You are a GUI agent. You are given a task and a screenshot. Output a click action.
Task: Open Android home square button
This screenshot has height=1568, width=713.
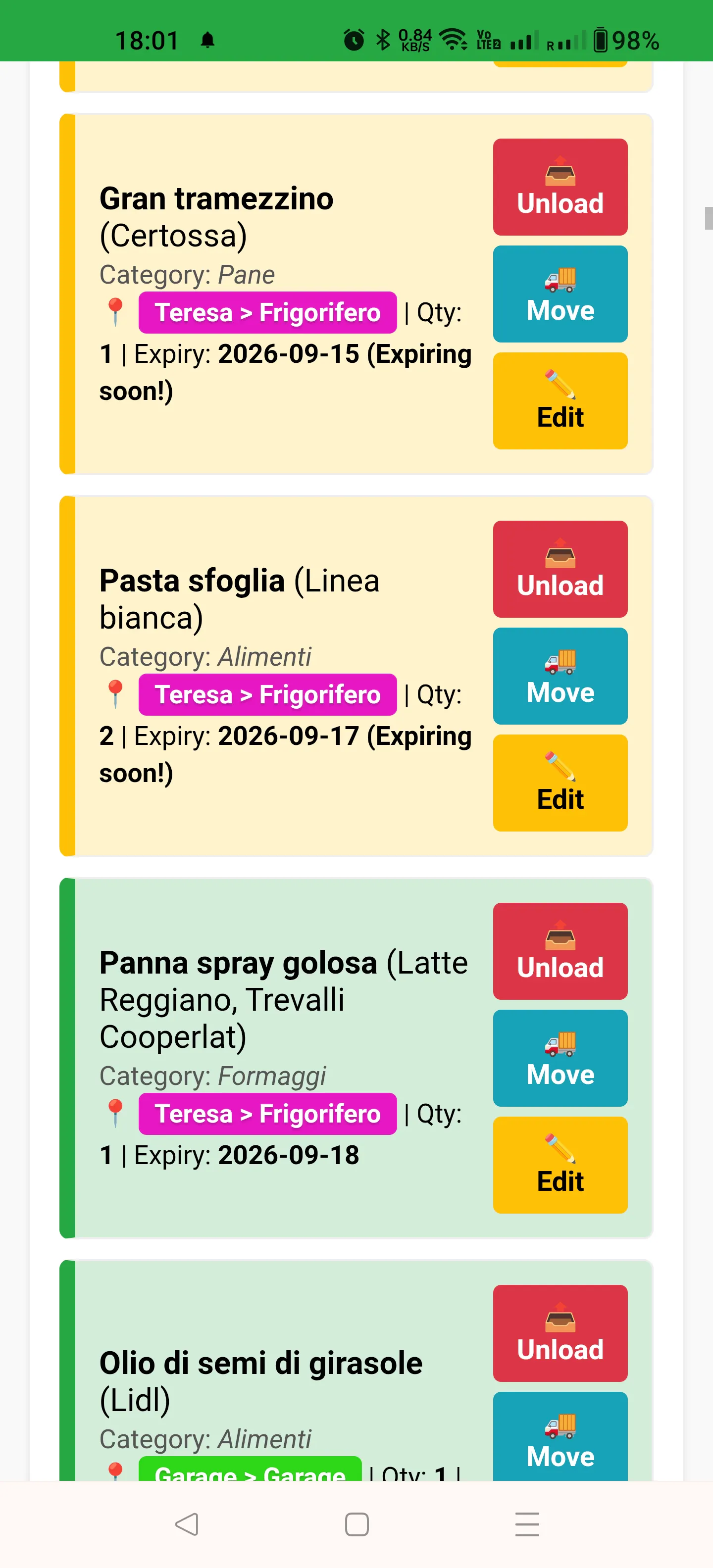pos(357,1524)
